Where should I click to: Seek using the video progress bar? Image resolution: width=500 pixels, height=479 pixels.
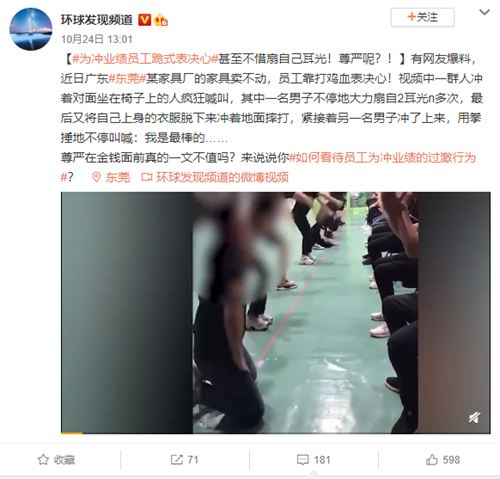pyautogui.click(x=275, y=433)
